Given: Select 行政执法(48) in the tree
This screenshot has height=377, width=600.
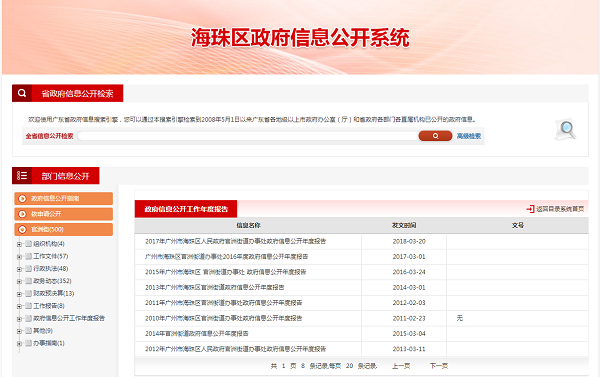Looking at the screenshot, I should pyautogui.click(x=51, y=269).
